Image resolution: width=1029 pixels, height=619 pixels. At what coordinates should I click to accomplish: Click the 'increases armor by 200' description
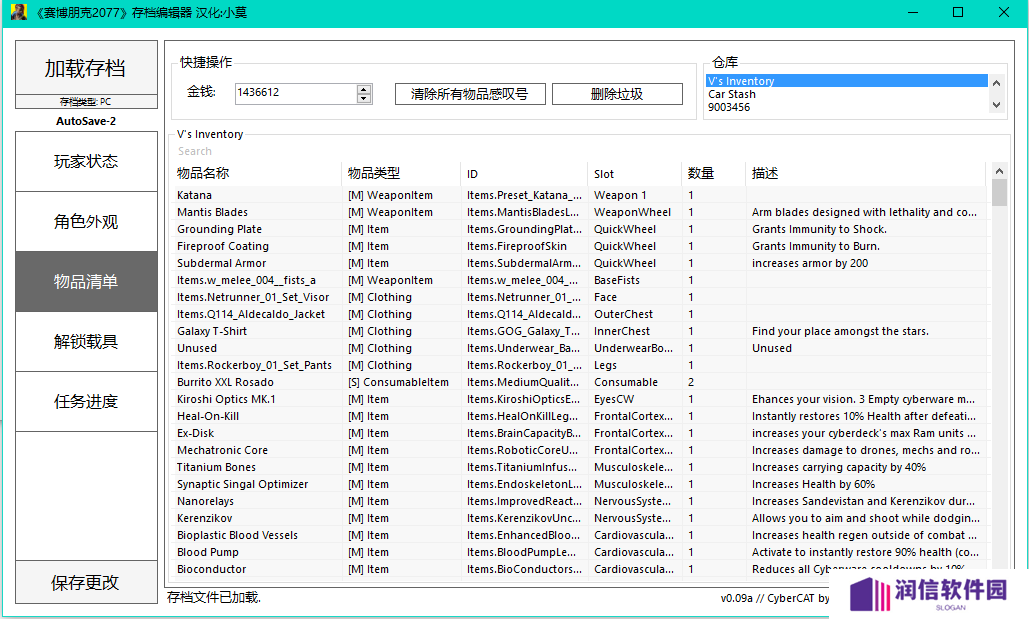[810, 263]
